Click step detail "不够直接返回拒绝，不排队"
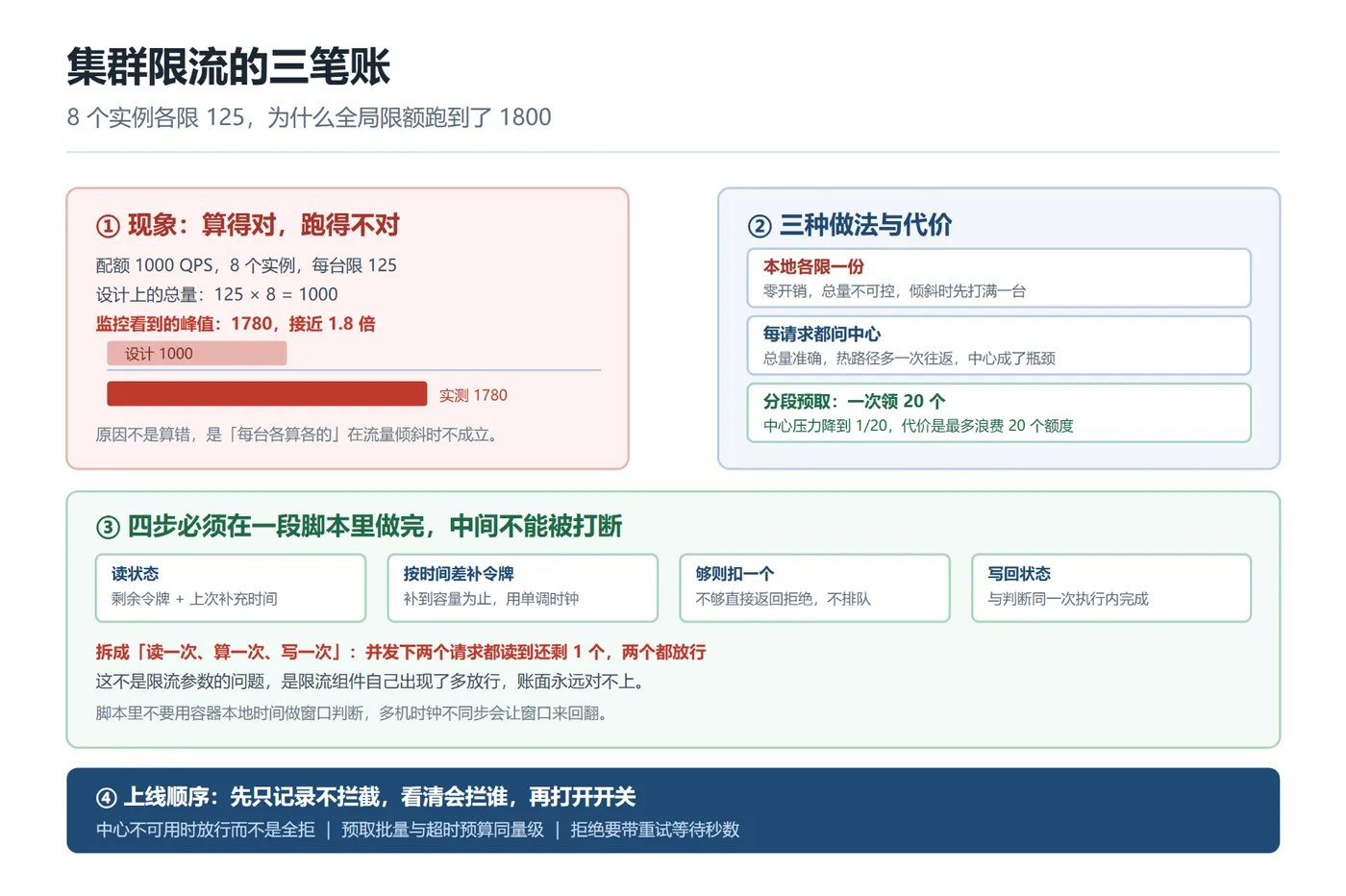This screenshot has height=896, width=1346. pyautogui.click(x=784, y=599)
